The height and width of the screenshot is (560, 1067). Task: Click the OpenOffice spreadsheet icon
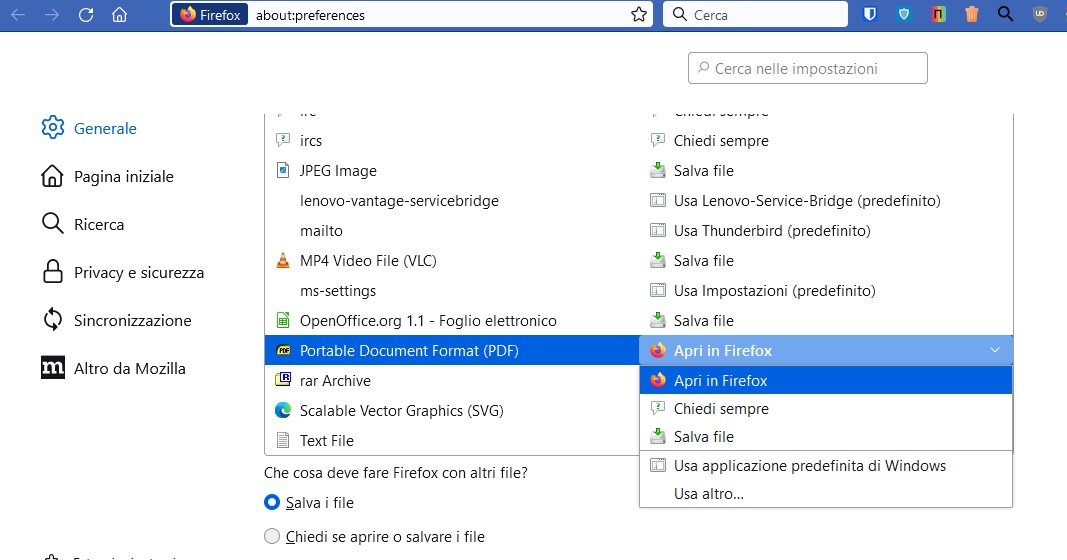click(x=282, y=320)
